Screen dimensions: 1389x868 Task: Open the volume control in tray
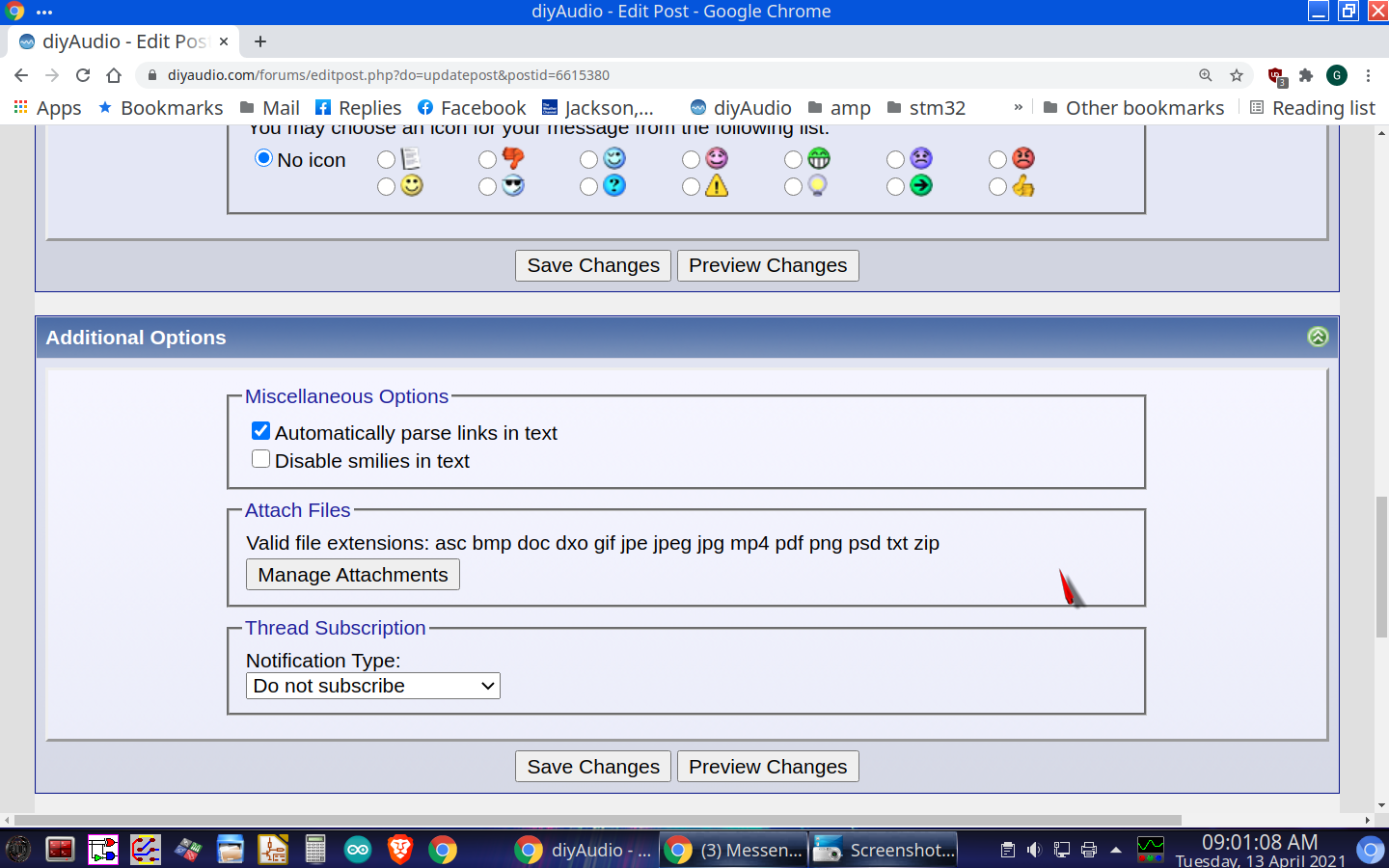1034,850
